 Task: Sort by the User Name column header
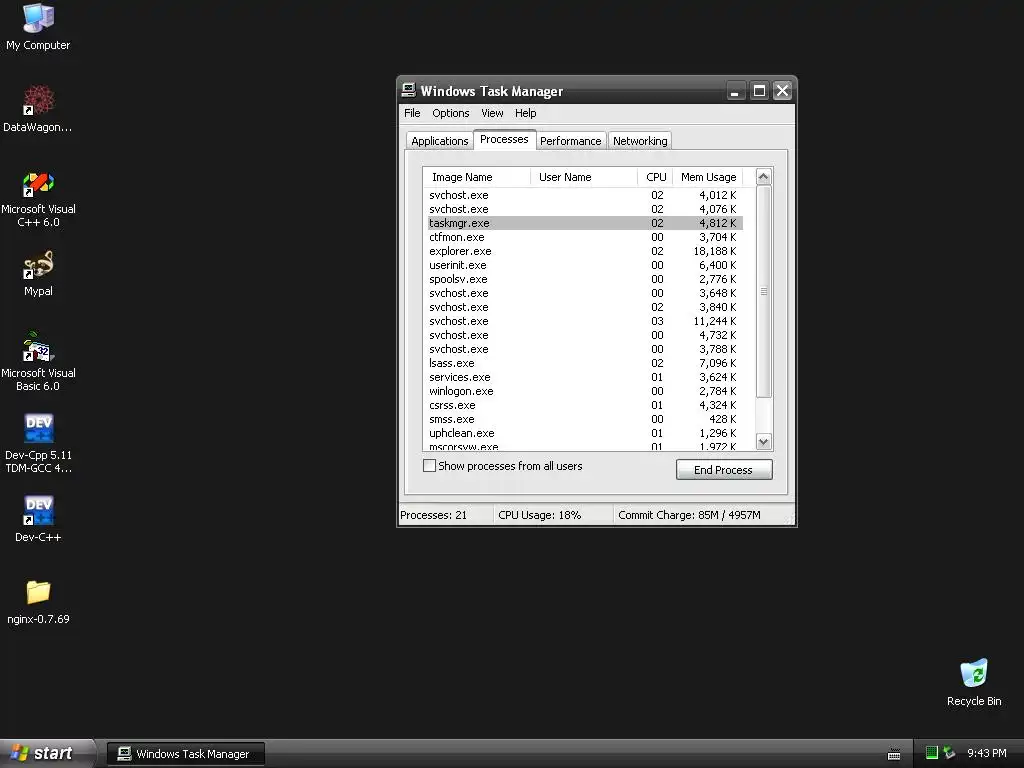(x=584, y=177)
